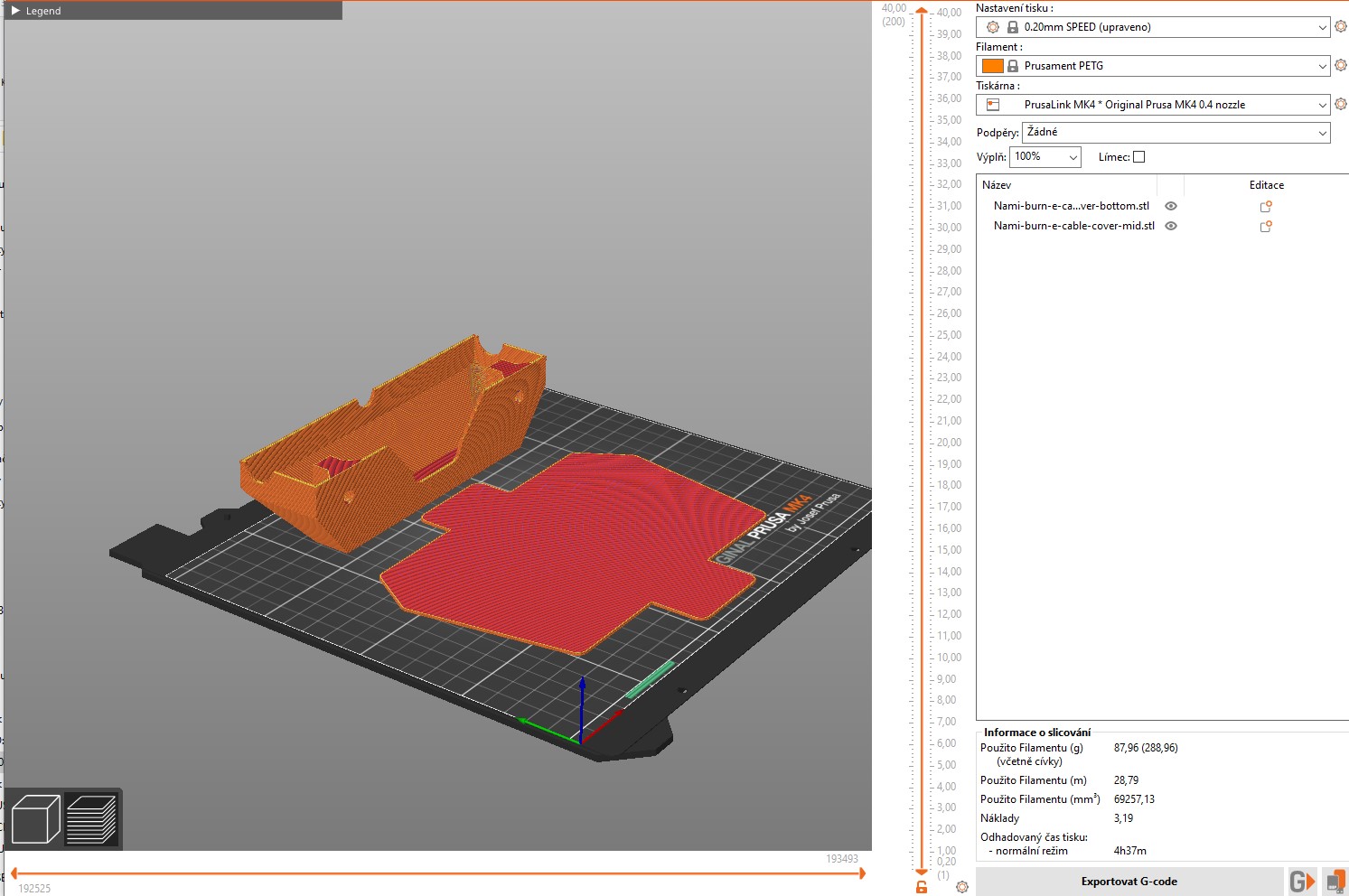Viewport: 1349px width, 896px height.
Task: Switch to the sliced layers preview icon
Action: coord(90,818)
